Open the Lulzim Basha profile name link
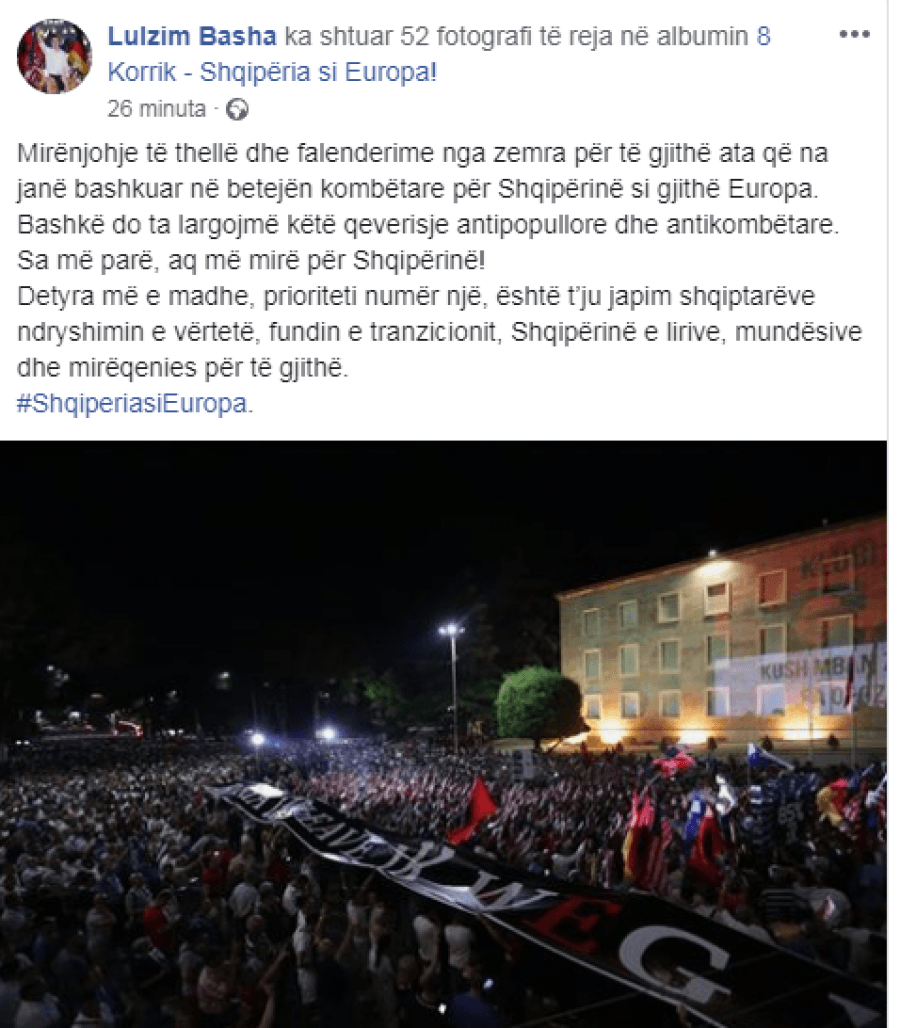Screen dimensions: 900x1028 (192, 36)
